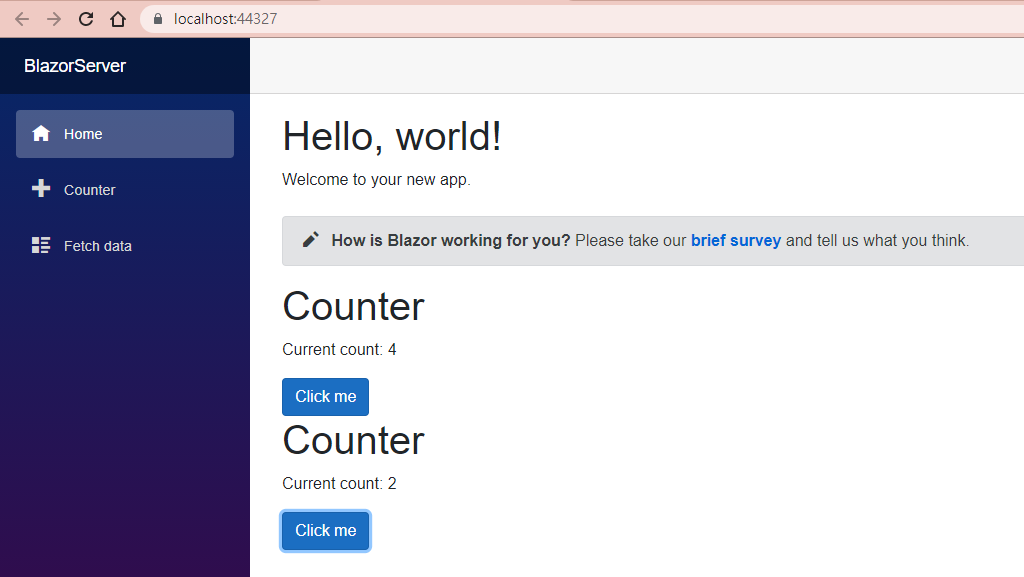Navigate to the Counter page
Viewport: 1024px width, 577px height.
tap(125, 190)
